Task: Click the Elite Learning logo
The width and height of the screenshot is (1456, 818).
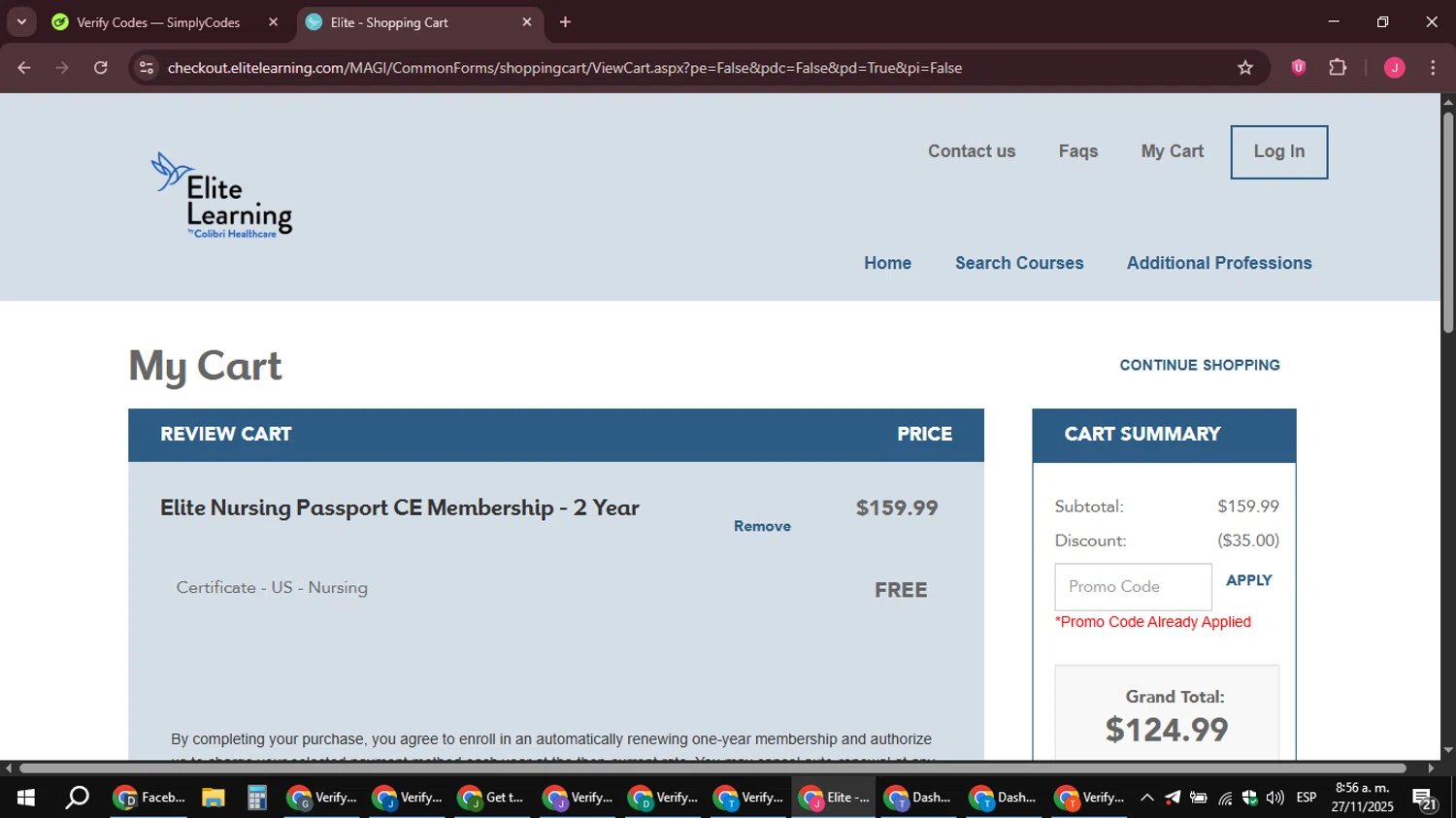Action: point(221,195)
